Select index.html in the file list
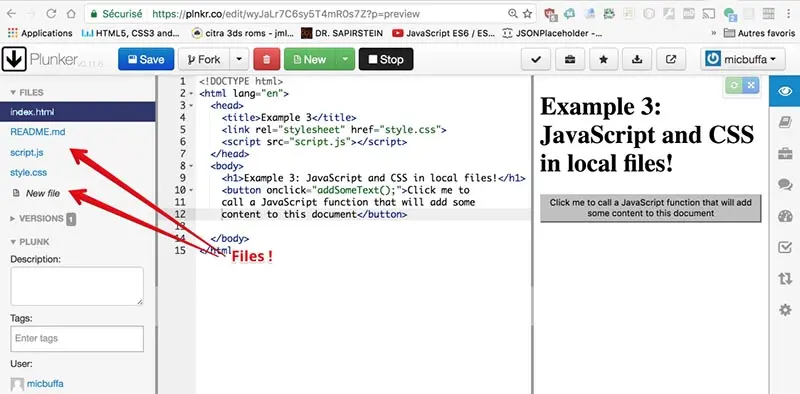The width and height of the screenshot is (800, 394). [78, 112]
